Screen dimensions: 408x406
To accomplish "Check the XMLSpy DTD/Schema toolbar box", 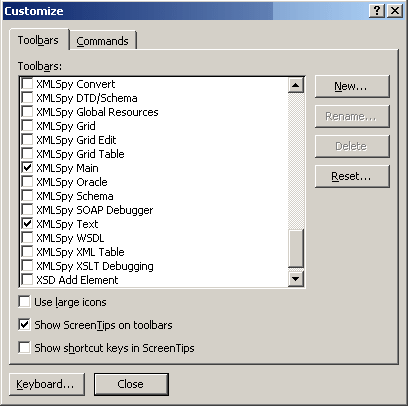I will tap(27, 98).
